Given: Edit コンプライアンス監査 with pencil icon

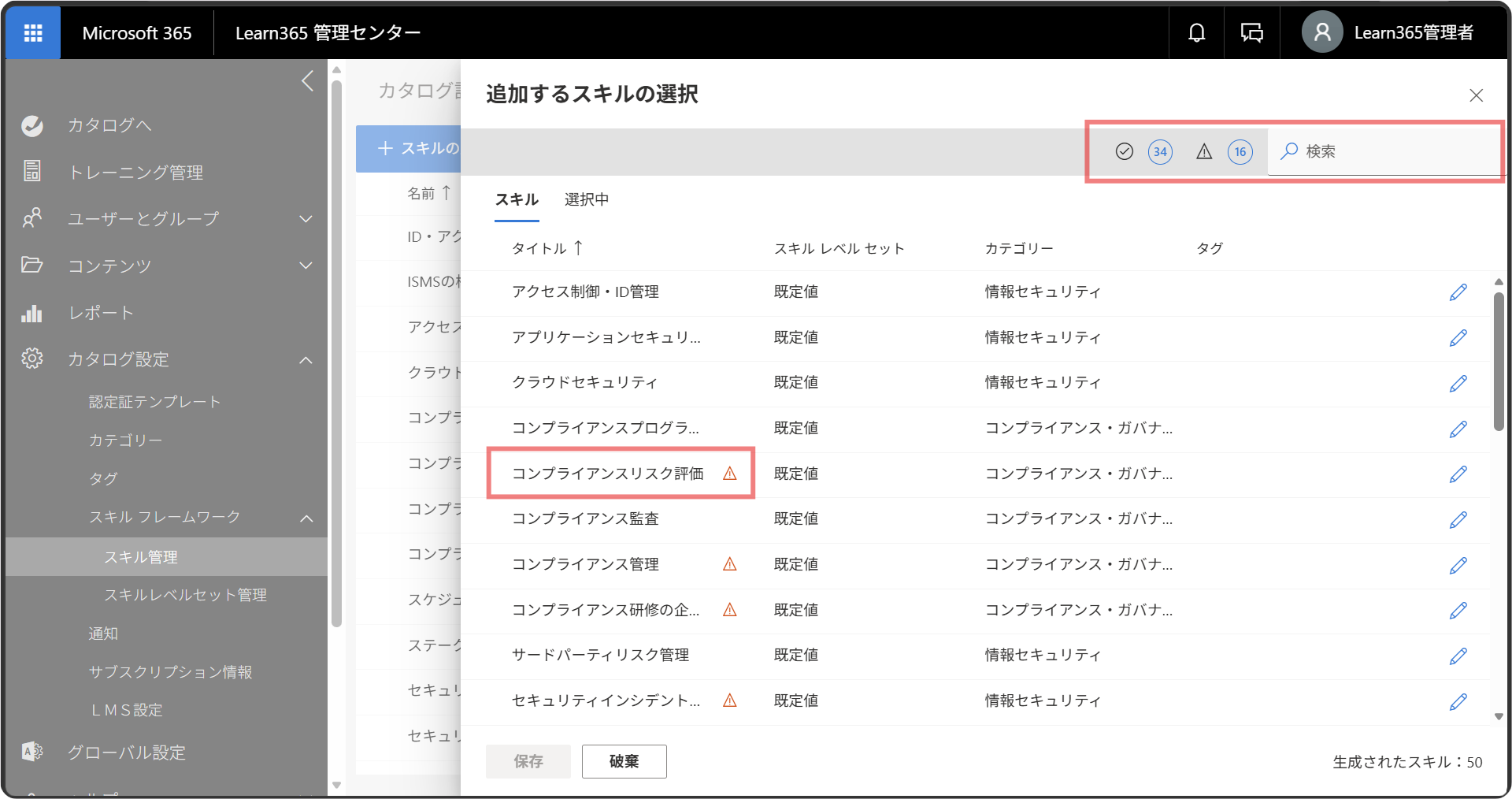Looking at the screenshot, I should (1458, 519).
